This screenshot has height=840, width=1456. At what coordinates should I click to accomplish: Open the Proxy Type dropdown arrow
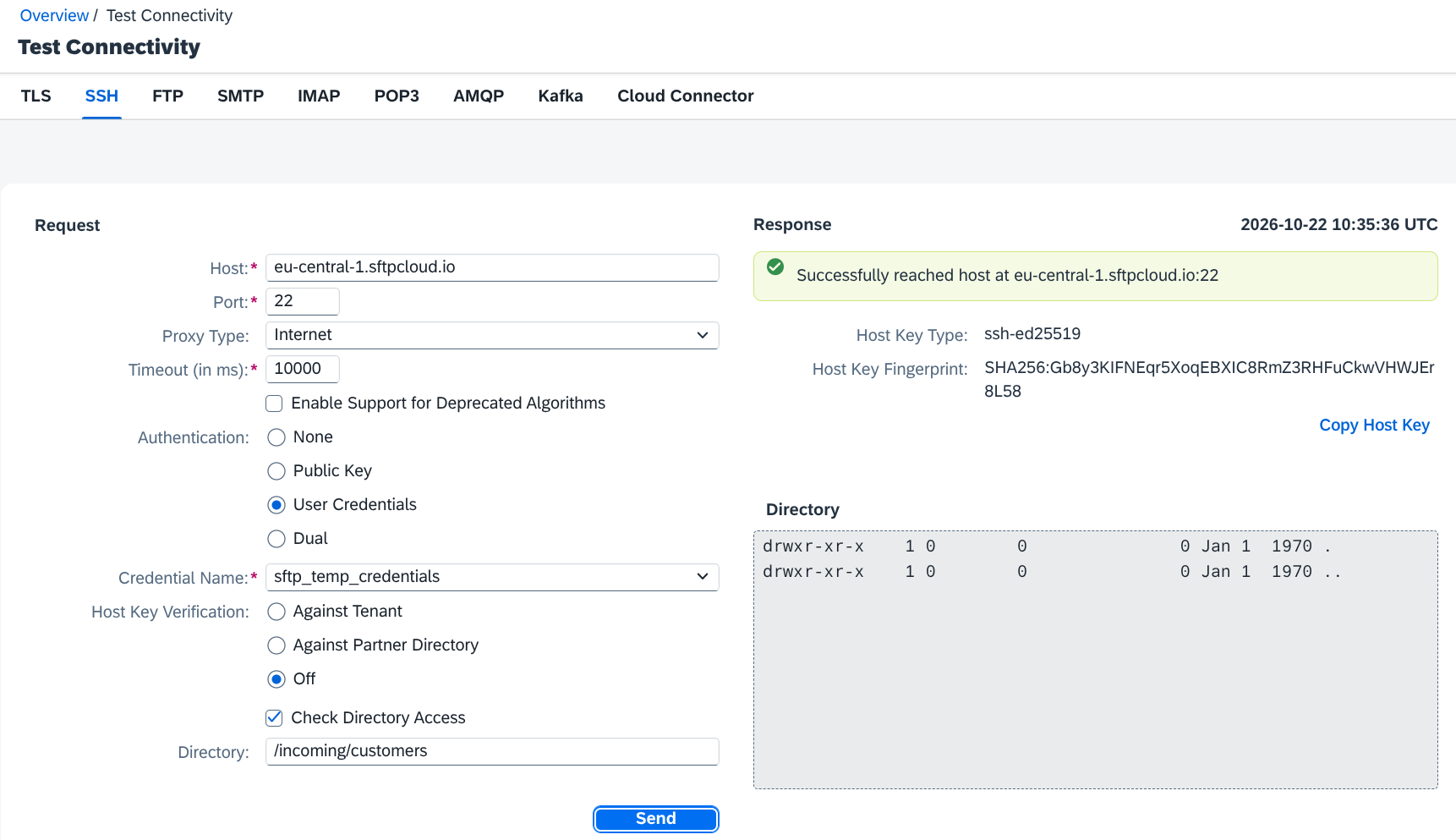pos(702,335)
